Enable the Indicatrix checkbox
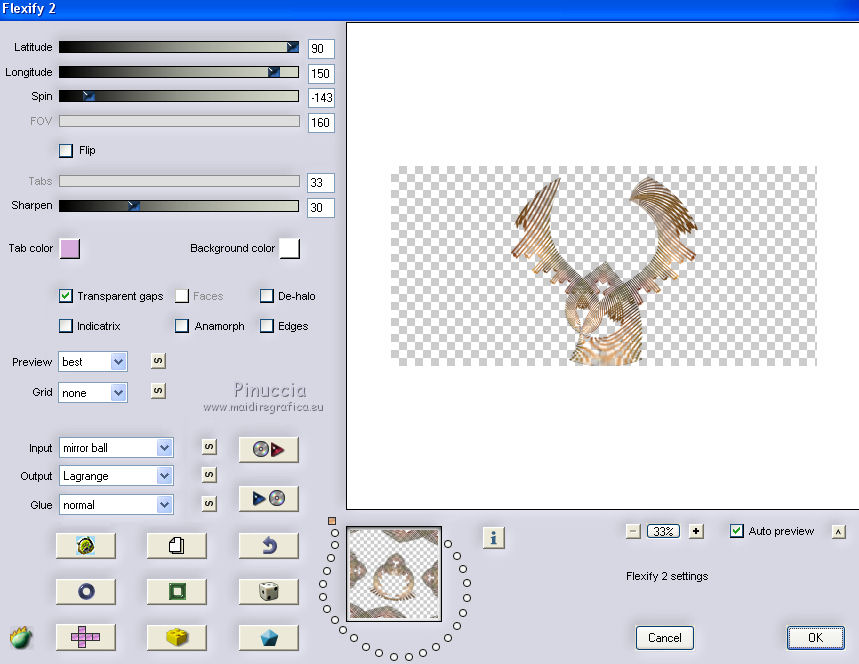Screen dimensions: 859x664 pyautogui.click(x=66, y=326)
